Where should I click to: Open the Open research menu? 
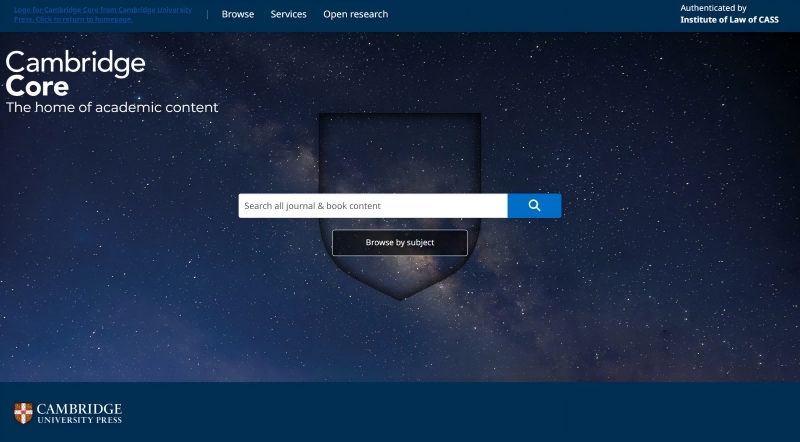tap(356, 14)
